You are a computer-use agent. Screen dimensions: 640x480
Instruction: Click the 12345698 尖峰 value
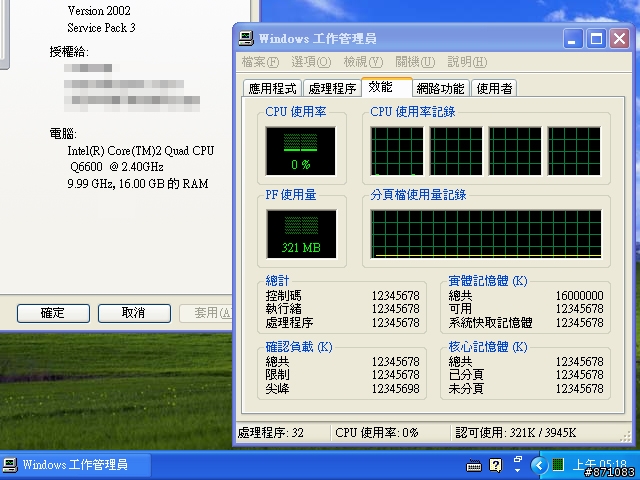click(396, 389)
